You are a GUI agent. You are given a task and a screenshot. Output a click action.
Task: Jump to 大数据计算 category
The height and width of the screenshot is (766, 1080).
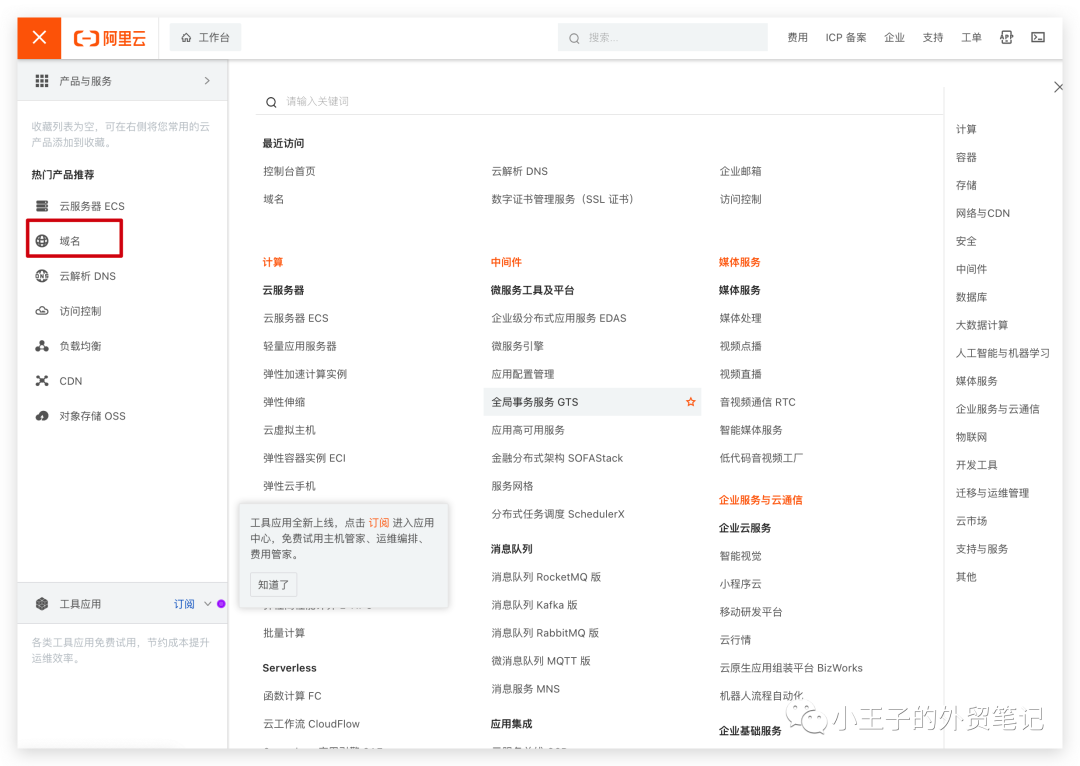coord(982,324)
